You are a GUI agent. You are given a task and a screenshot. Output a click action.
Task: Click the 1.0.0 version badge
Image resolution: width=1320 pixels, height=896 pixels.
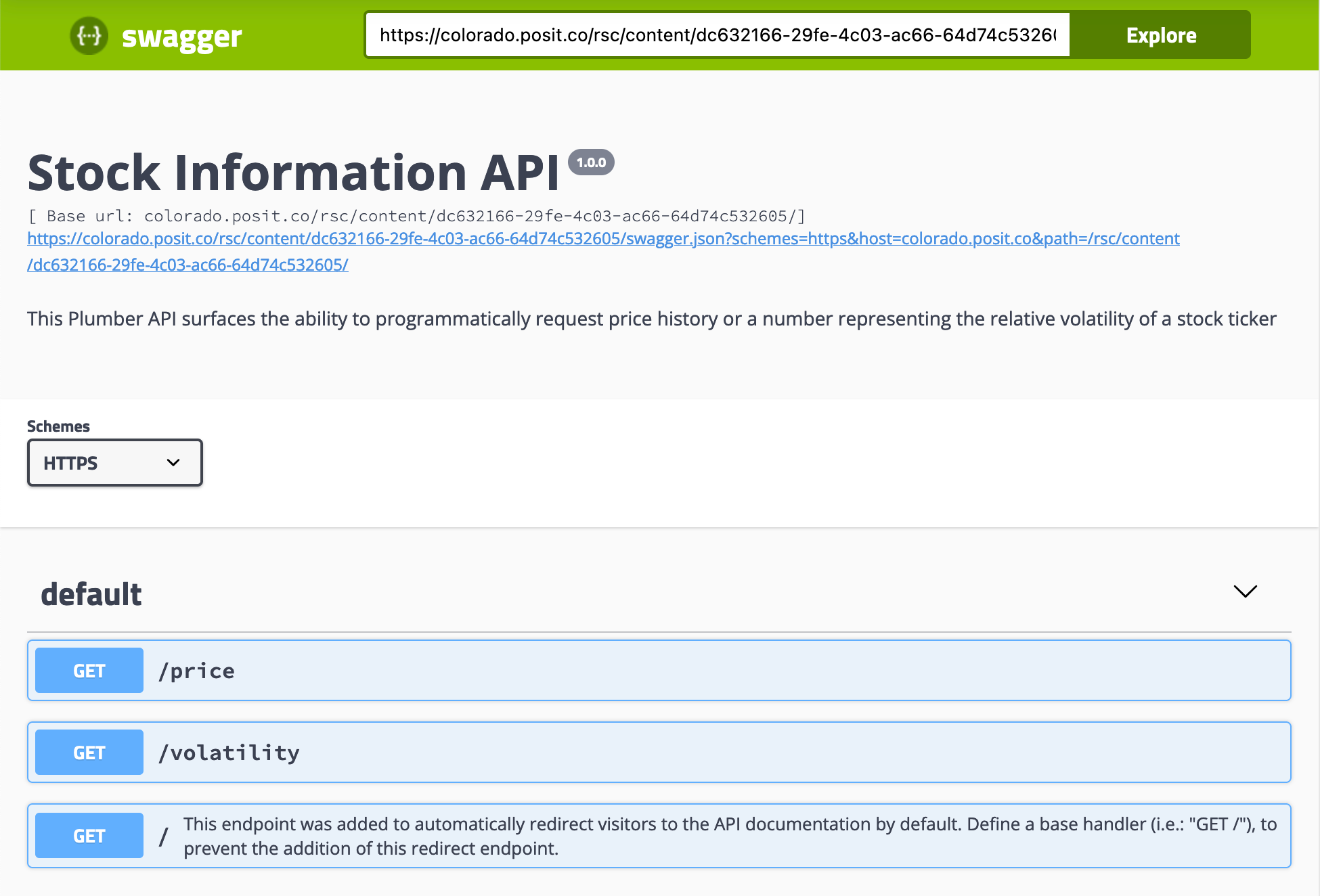tap(592, 162)
